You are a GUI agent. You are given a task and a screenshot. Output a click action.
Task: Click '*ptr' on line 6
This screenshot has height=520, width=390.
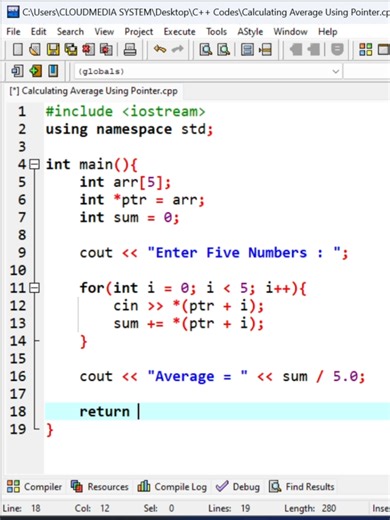(130, 200)
